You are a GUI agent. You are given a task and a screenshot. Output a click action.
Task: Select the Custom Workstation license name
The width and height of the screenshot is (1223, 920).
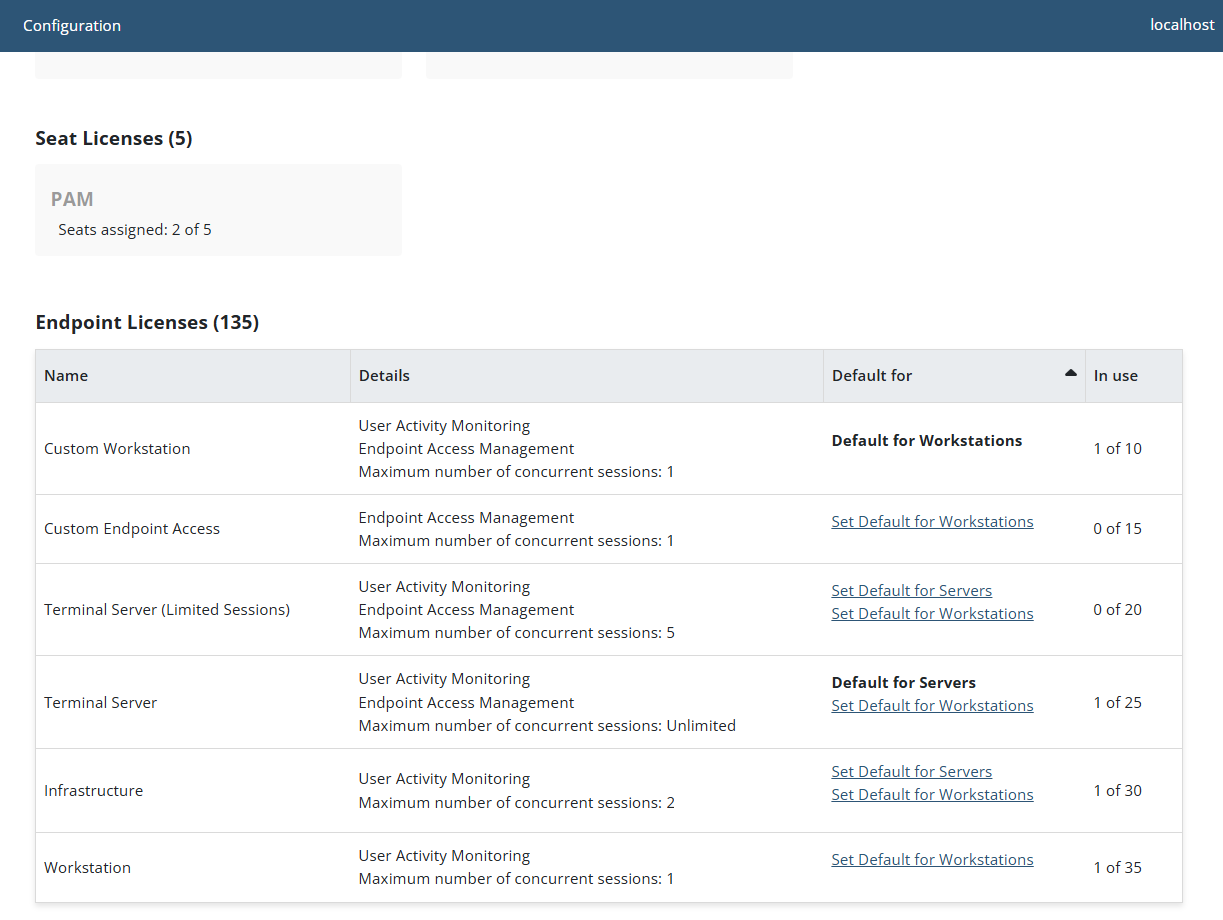pyautogui.click(x=117, y=449)
